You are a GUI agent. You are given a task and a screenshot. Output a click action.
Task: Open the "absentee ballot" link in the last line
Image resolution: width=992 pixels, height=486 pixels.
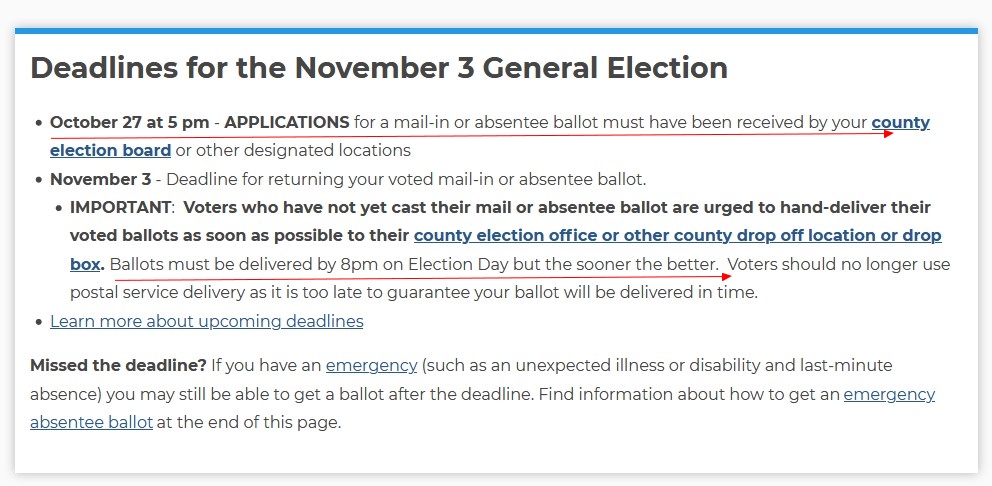coord(91,423)
